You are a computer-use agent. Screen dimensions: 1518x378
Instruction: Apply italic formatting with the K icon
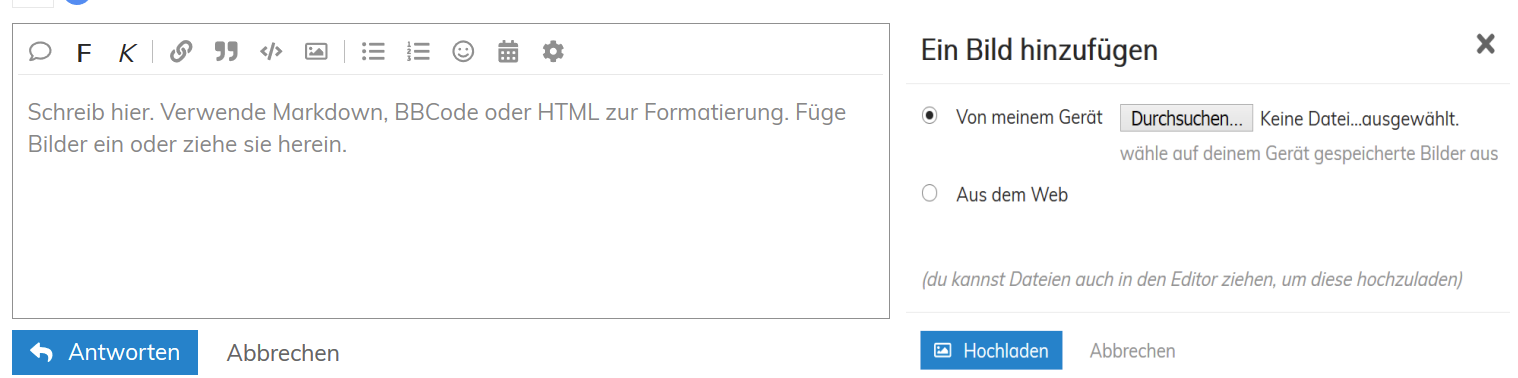coord(126,53)
